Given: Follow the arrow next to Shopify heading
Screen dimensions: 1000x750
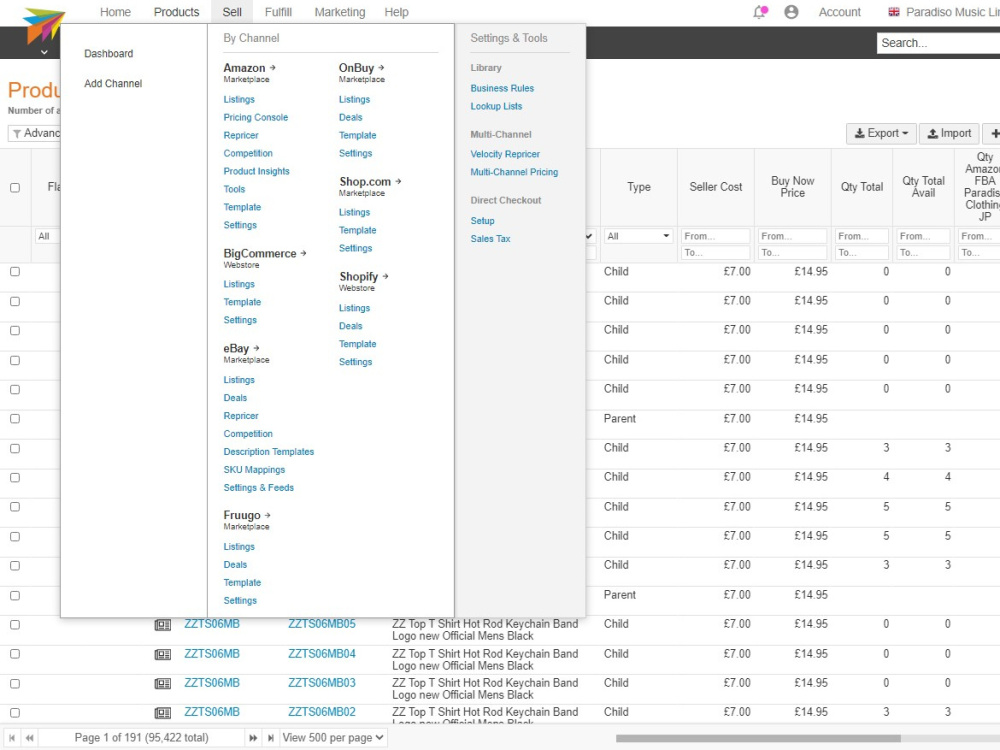Looking at the screenshot, I should [x=385, y=276].
